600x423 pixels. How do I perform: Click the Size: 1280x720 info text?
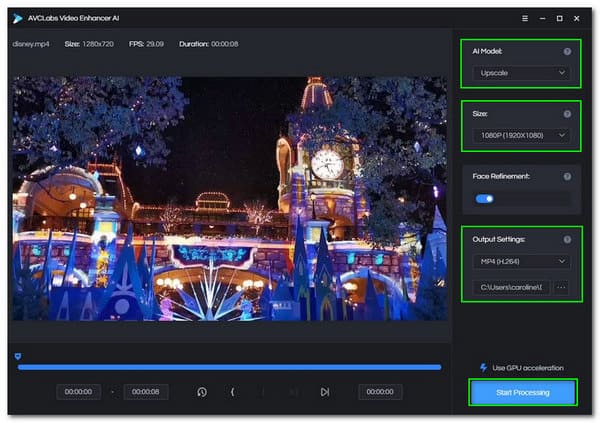(x=89, y=44)
